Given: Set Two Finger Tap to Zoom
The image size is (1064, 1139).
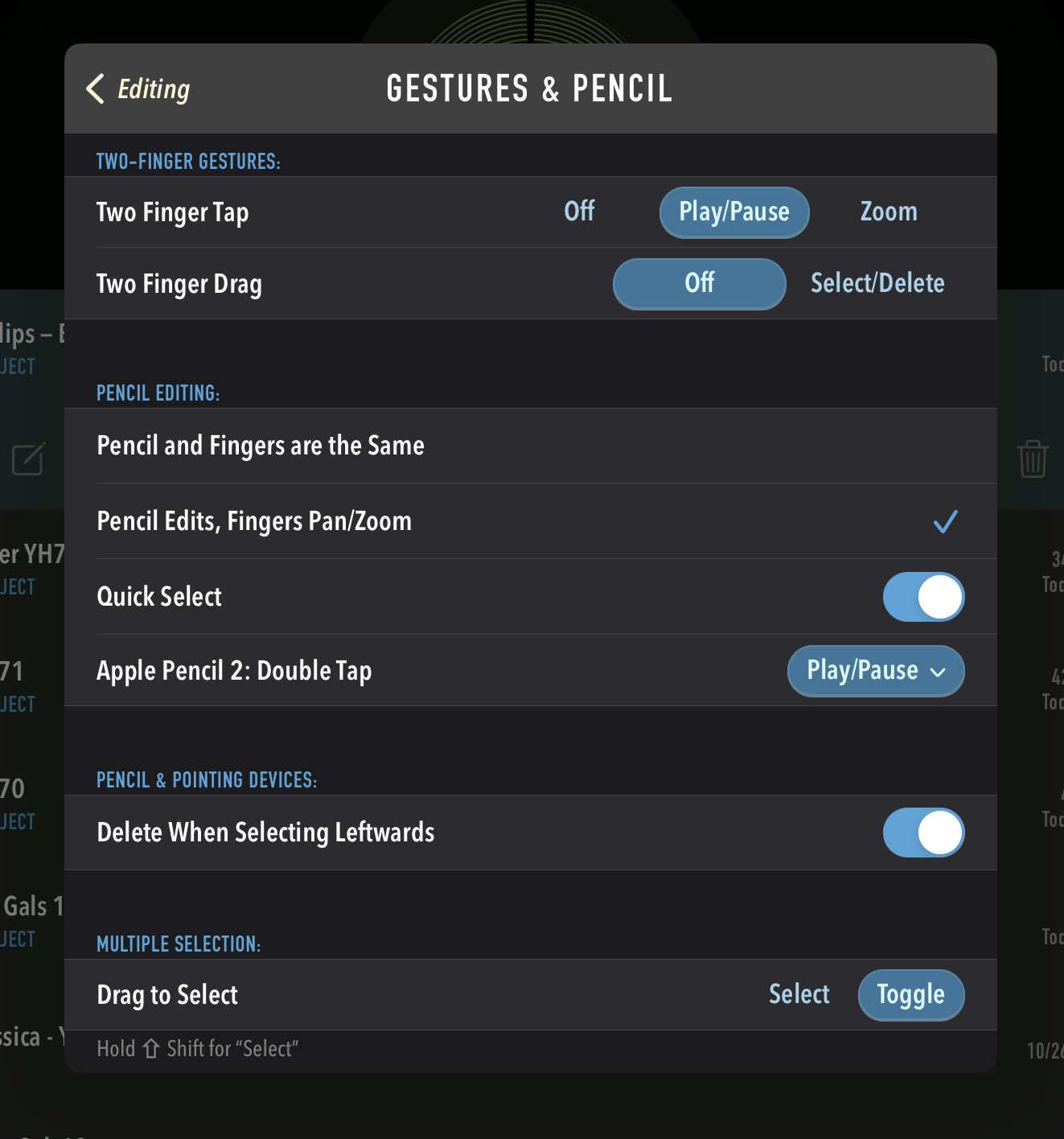Looking at the screenshot, I should coord(889,212).
